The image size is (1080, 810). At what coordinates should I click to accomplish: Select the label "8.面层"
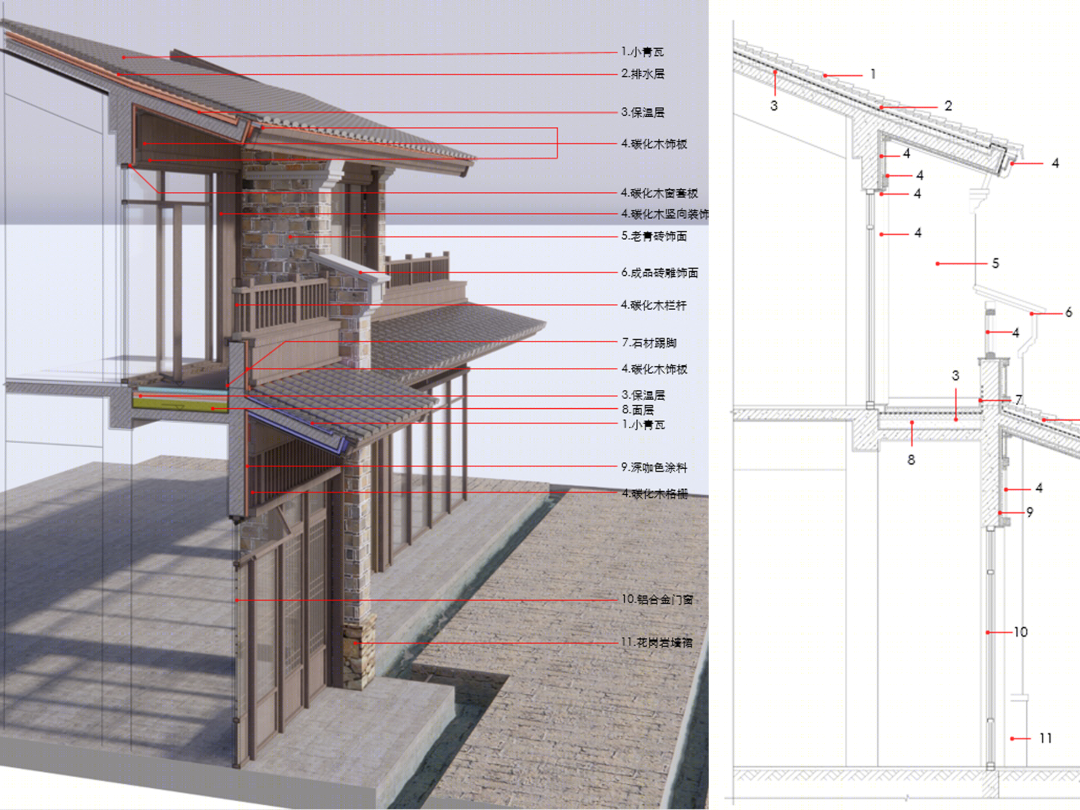(x=638, y=409)
